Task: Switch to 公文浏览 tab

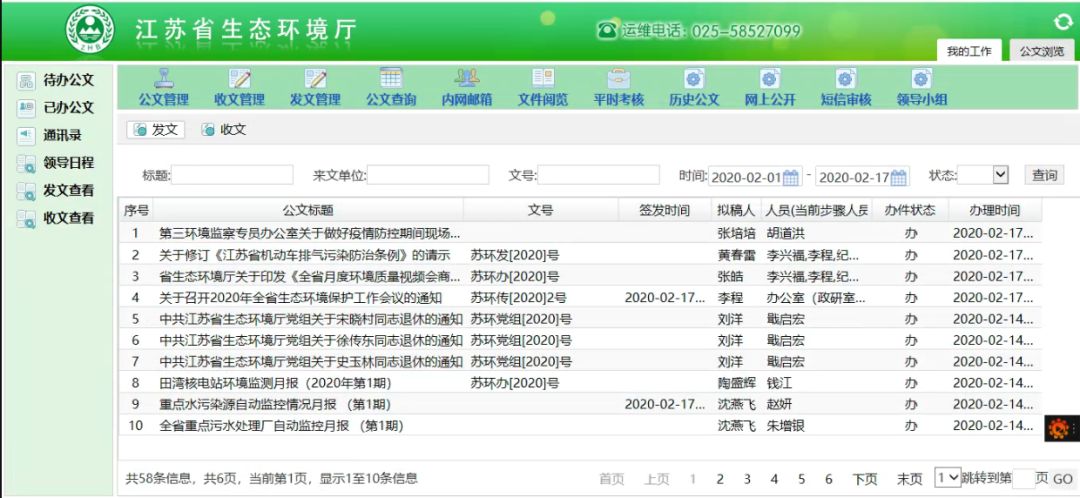Action: (x=1041, y=51)
